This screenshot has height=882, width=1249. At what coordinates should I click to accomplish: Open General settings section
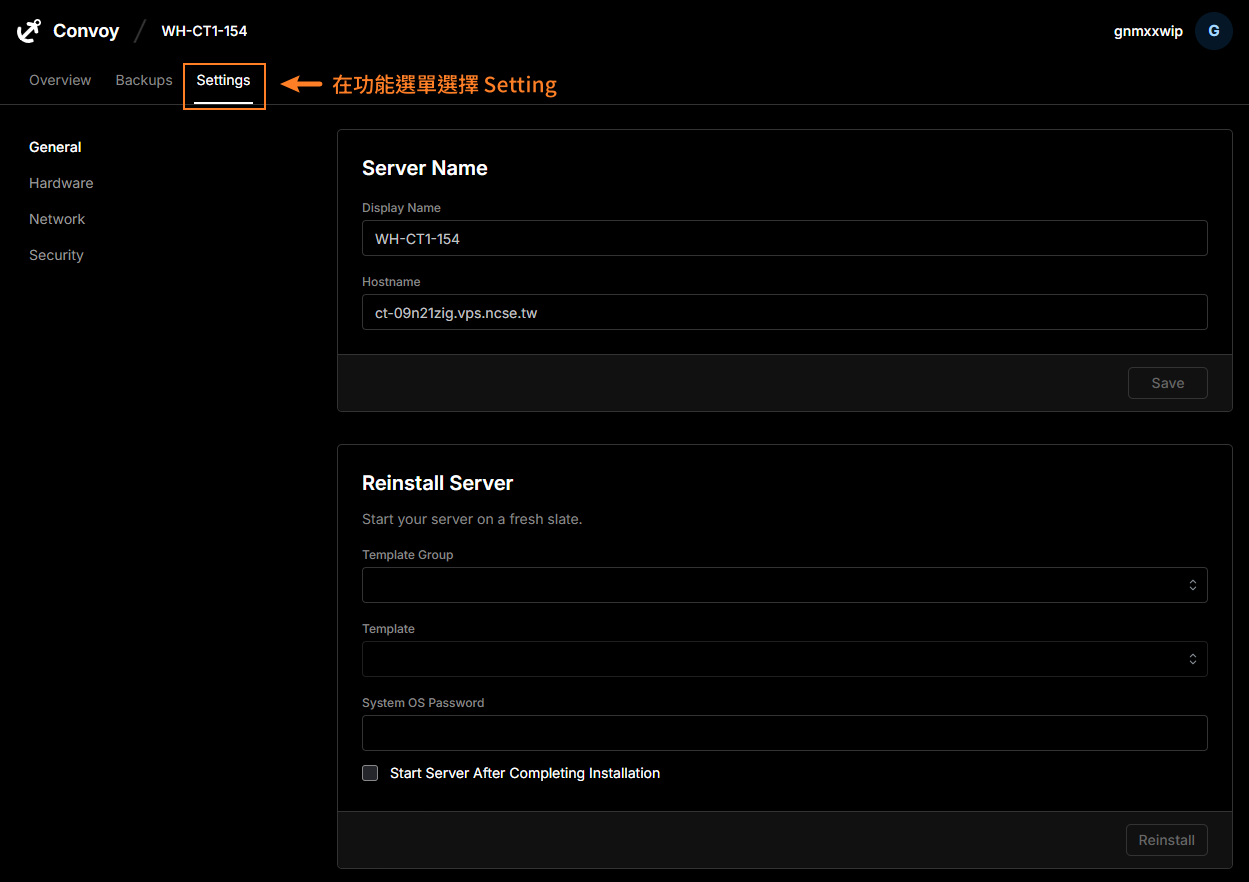(x=55, y=147)
